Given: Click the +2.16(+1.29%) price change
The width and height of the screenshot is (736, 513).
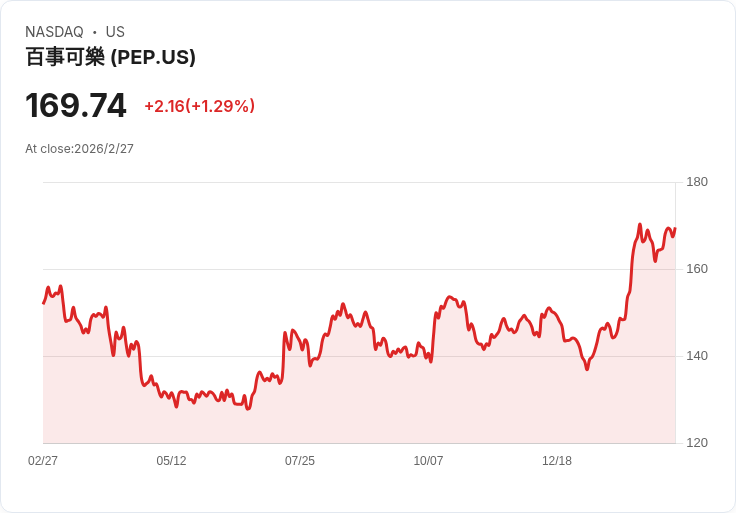Looking at the screenshot, I should pyautogui.click(x=199, y=106).
